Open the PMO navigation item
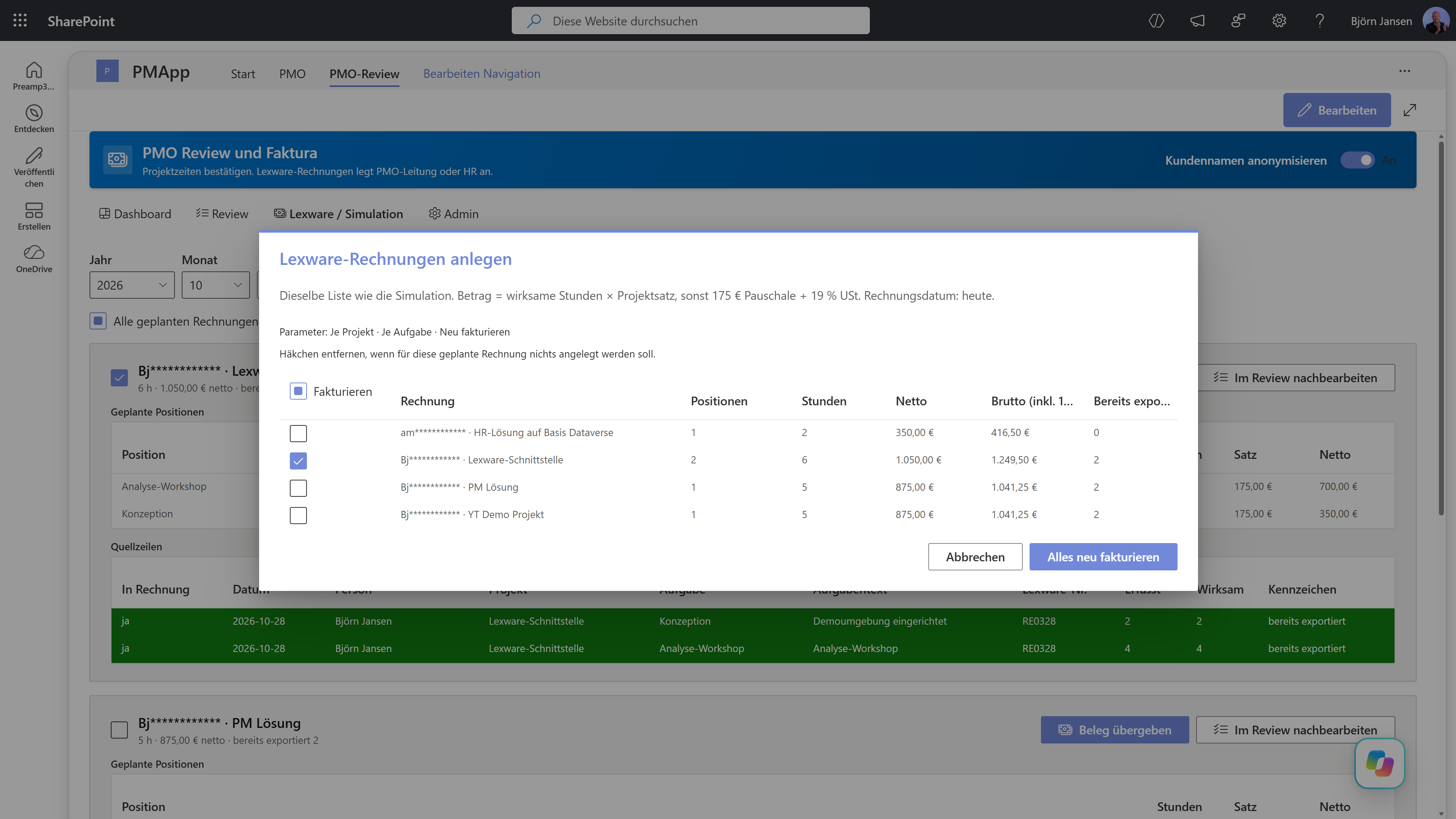 [x=292, y=74]
